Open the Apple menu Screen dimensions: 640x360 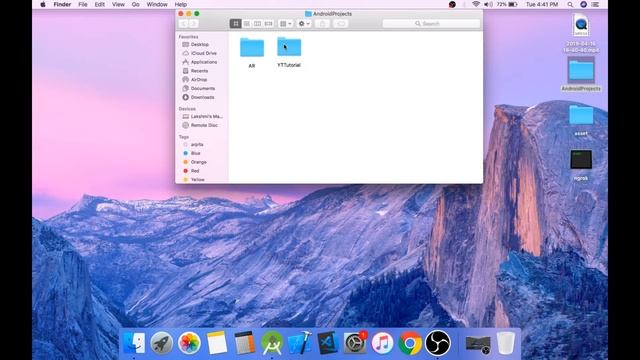click(43, 4)
